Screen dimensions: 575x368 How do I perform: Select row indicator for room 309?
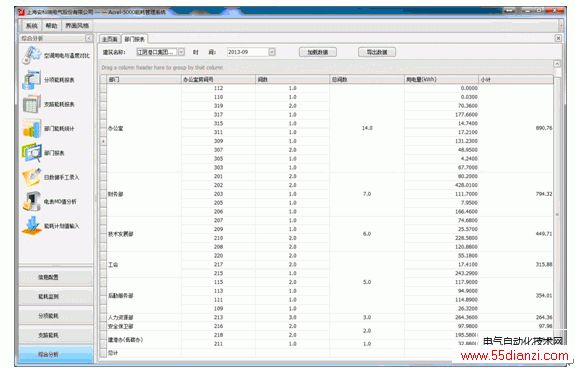(x=103, y=141)
